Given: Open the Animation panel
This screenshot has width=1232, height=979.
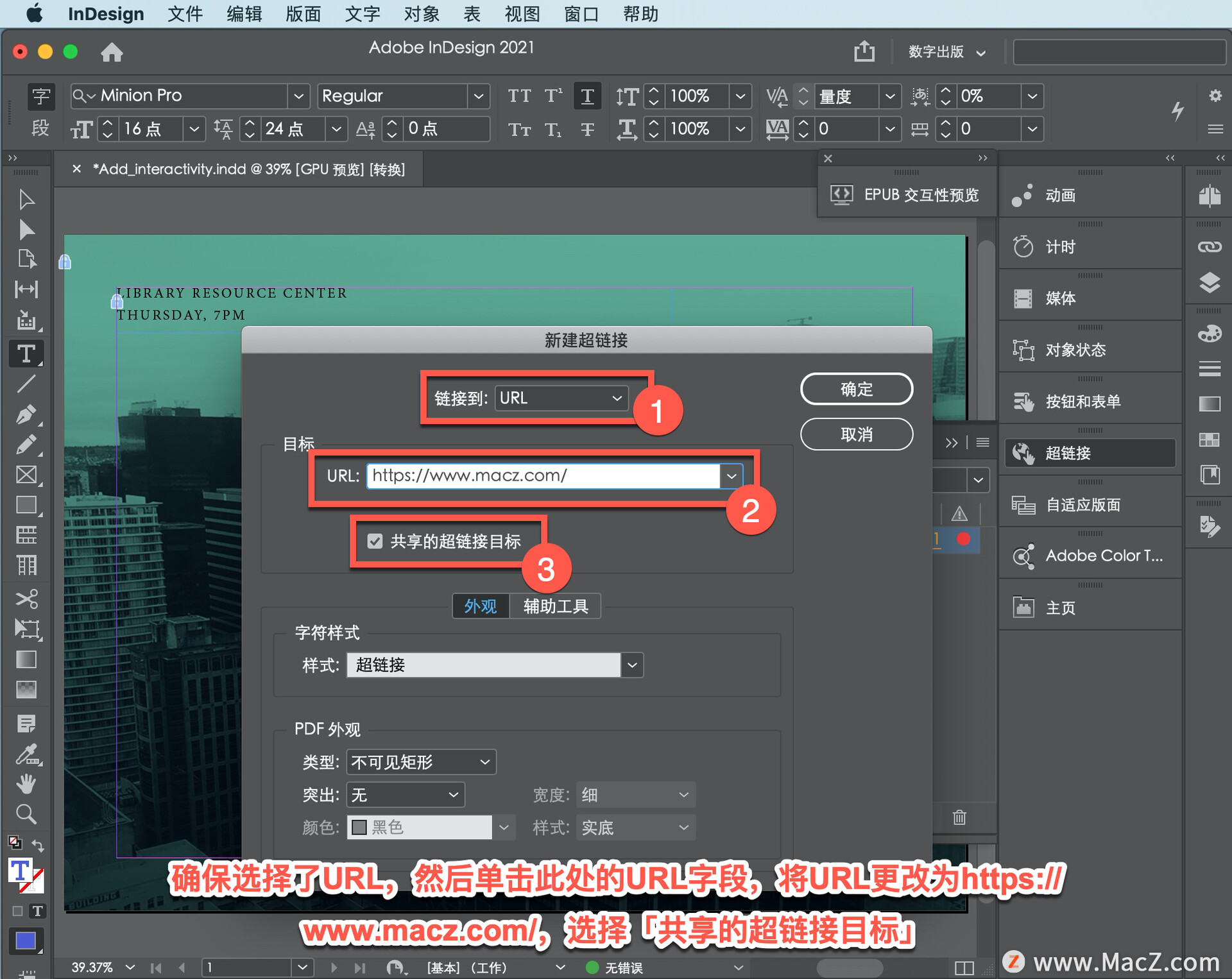Looking at the screenshot, I should [x=1090, y=195].
